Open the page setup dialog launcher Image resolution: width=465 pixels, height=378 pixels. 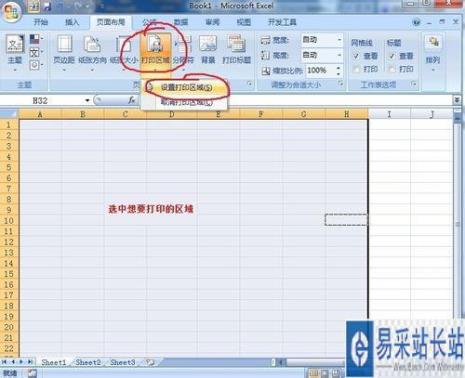point(249,84)
